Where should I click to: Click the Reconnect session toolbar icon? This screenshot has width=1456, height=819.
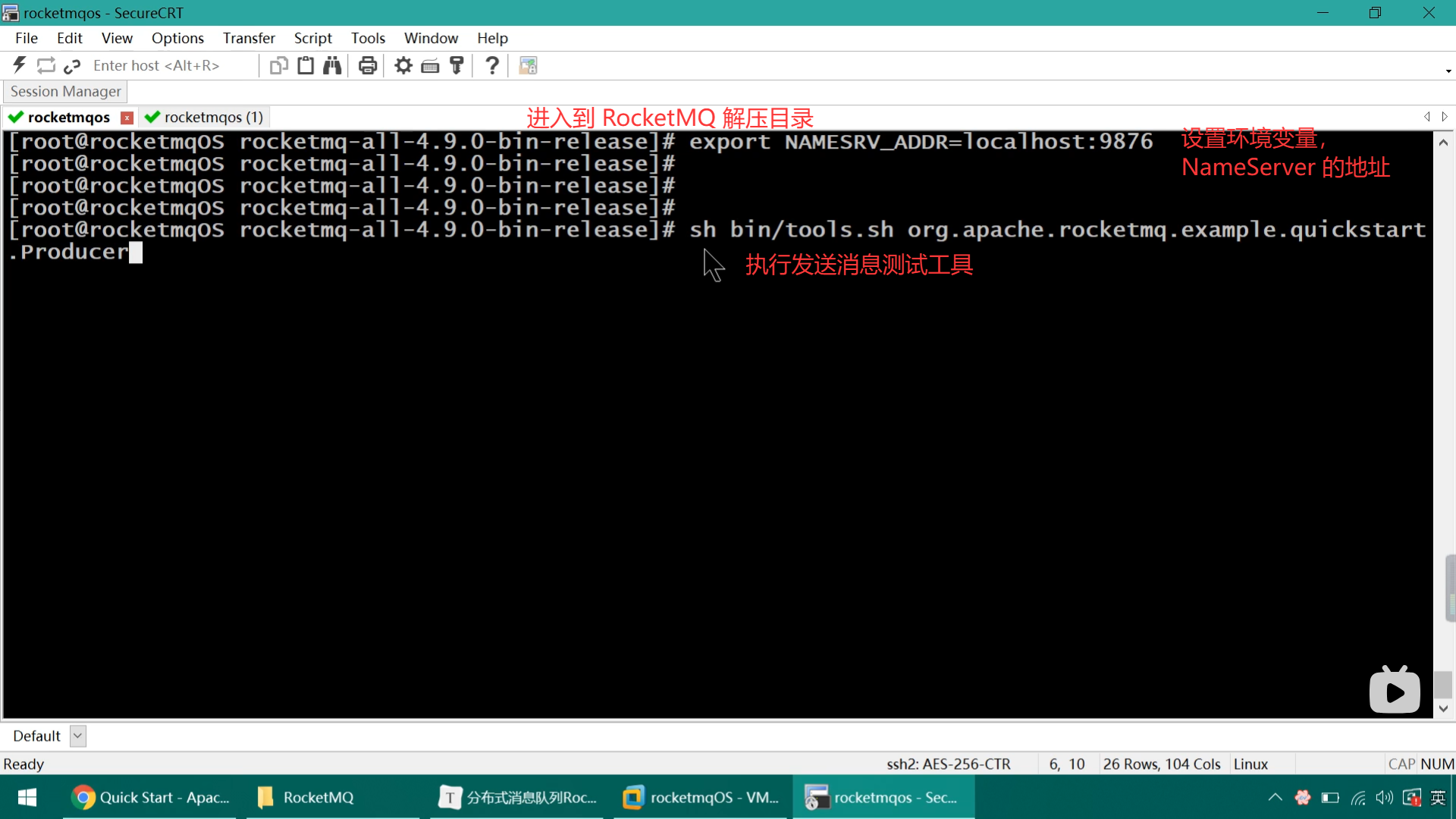coord(46,65)
